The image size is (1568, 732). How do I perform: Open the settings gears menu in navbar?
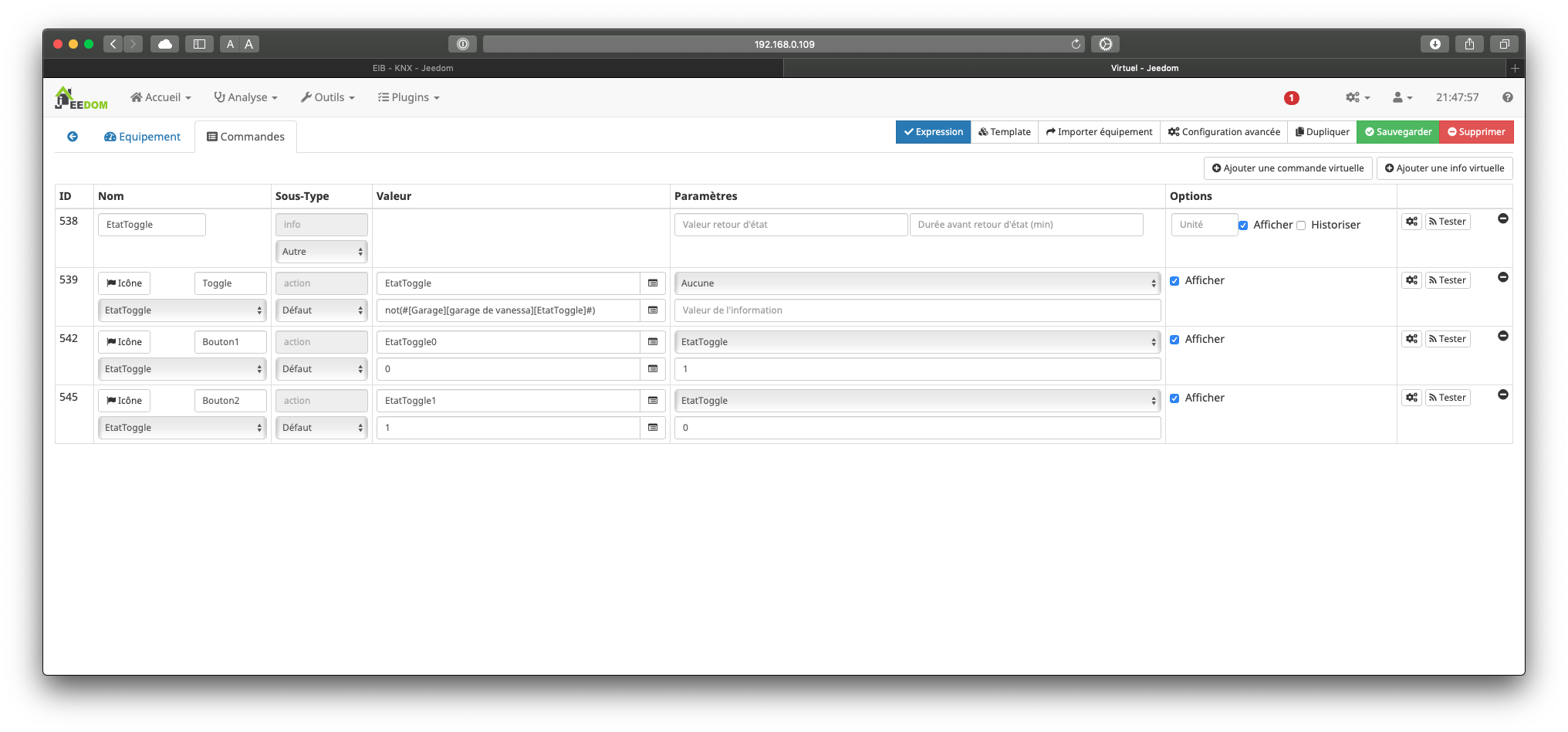click(x=1357, y=97)
